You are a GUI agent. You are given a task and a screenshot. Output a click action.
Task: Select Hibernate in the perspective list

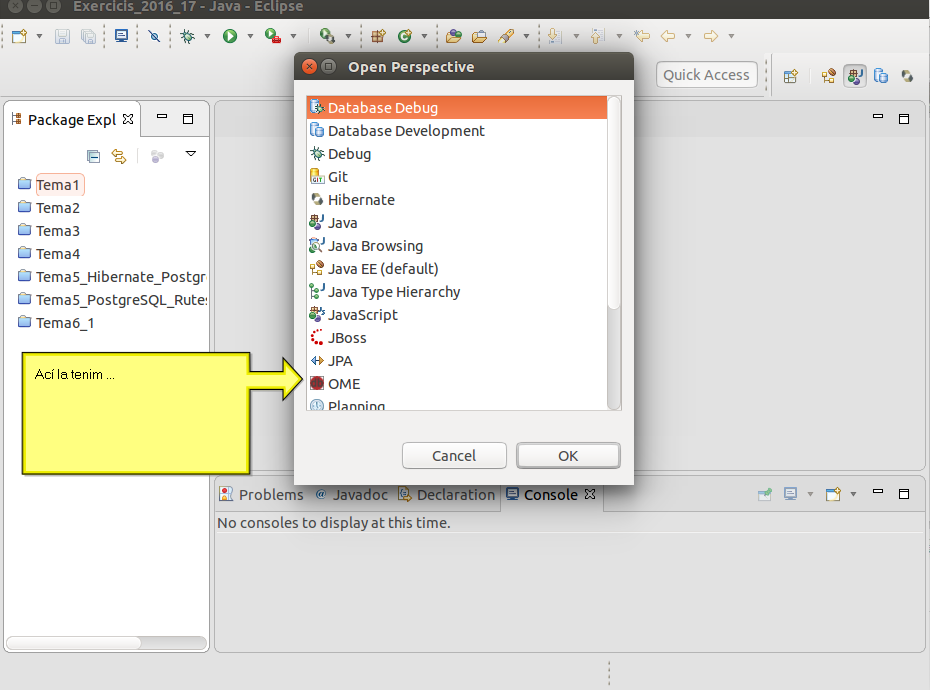[457, 200]
